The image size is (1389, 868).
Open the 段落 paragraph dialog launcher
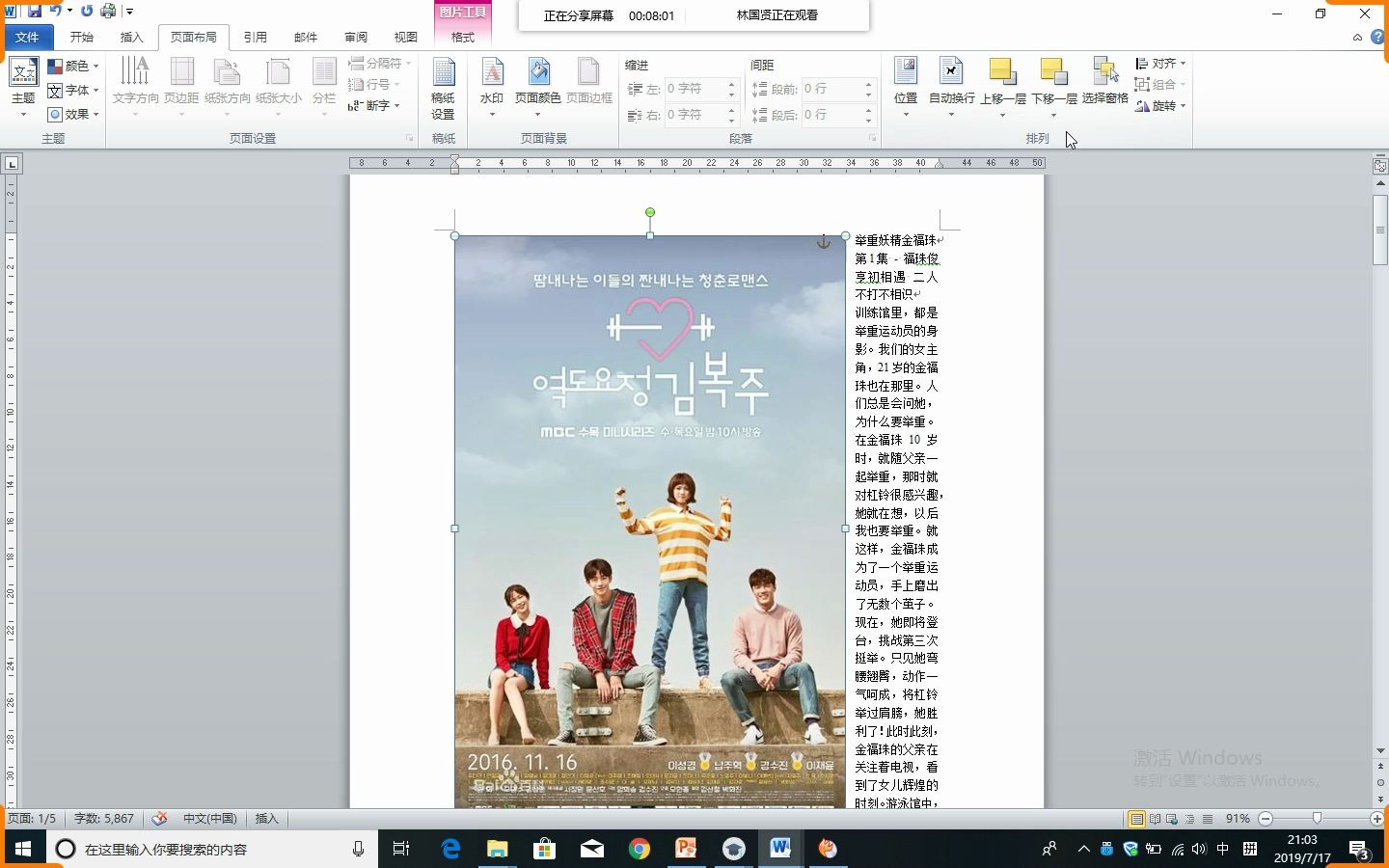[872, 139]
